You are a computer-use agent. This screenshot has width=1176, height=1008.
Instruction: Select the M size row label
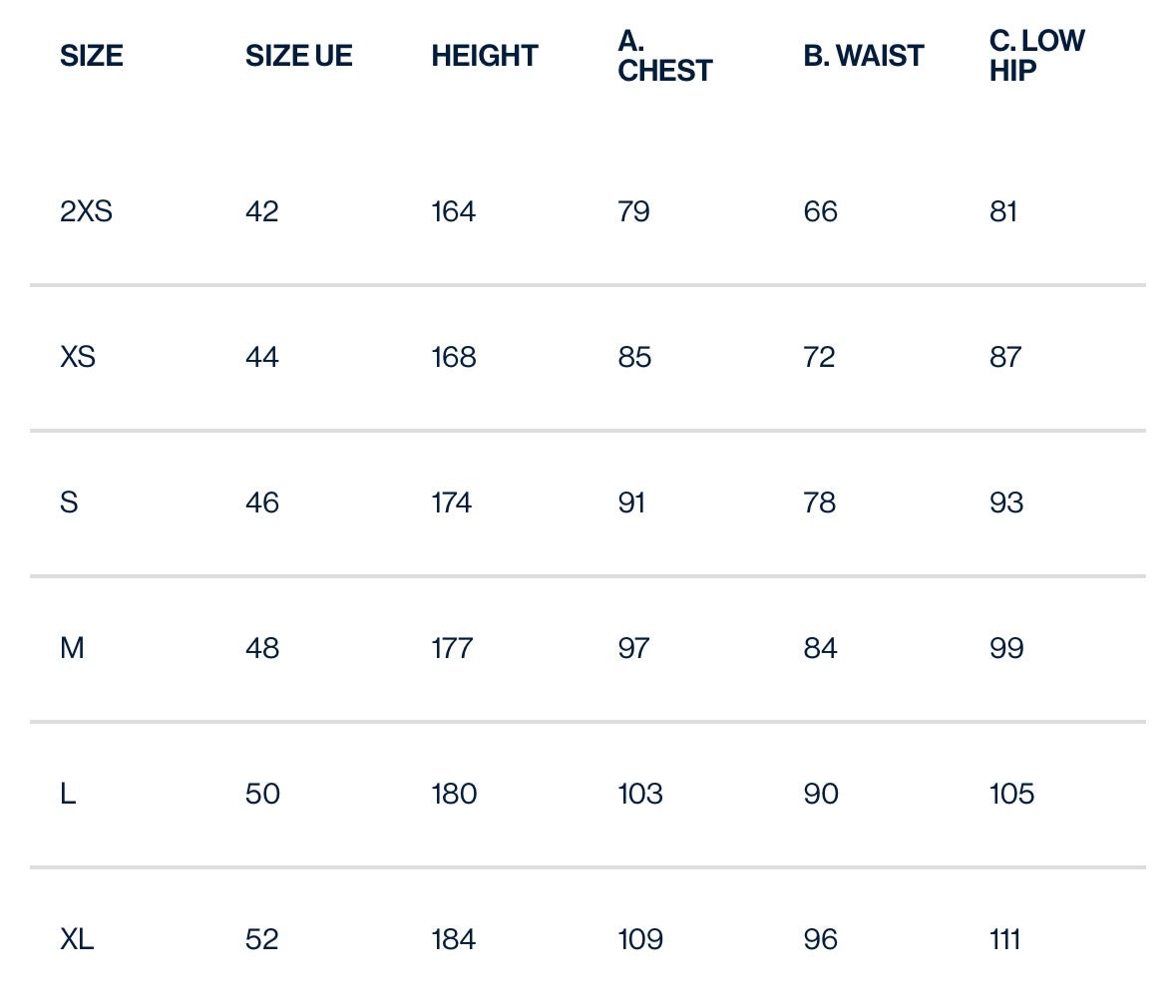(x=72, y=647)
